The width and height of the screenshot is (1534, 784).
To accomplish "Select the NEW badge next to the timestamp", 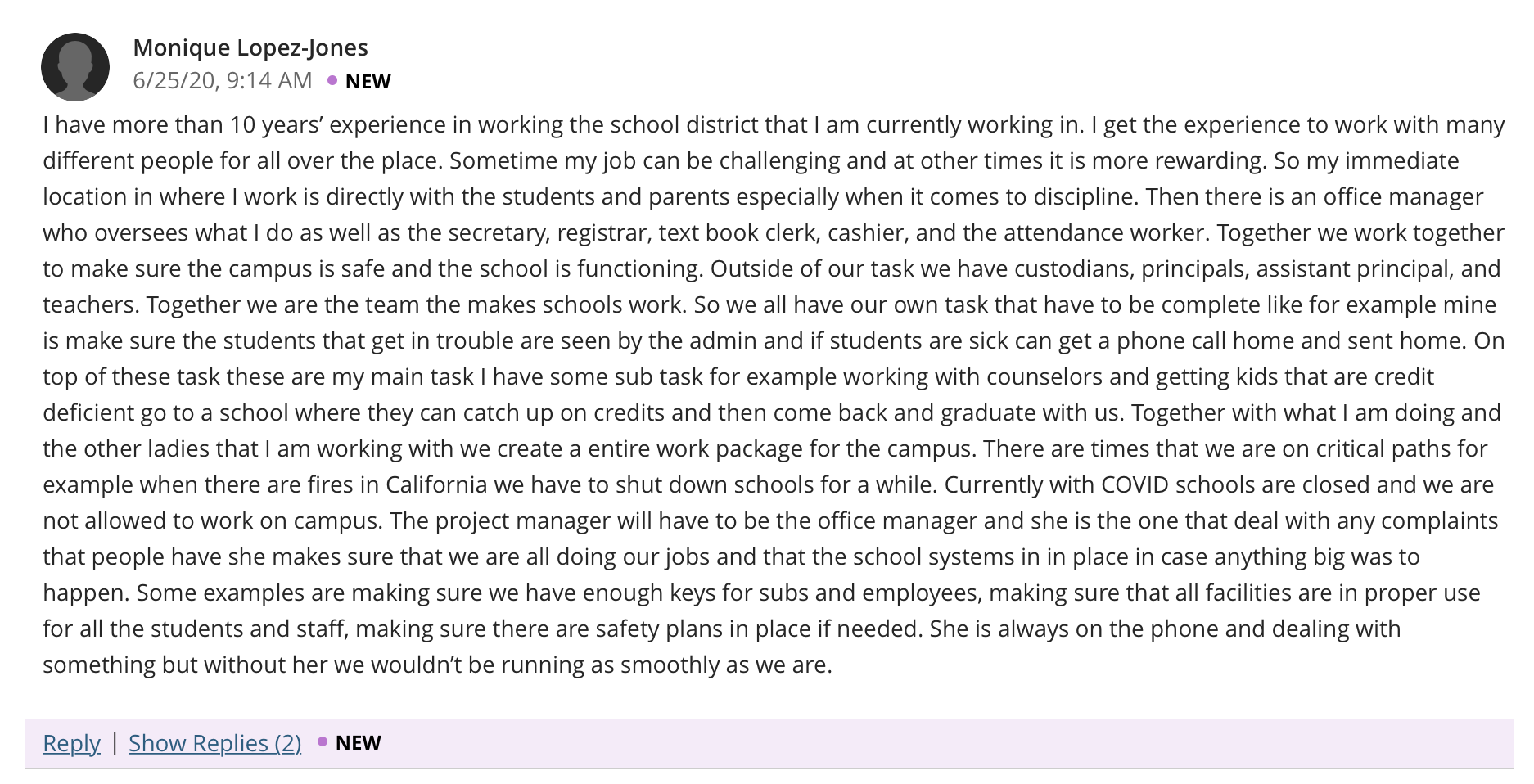I will (x=368, y=81).
